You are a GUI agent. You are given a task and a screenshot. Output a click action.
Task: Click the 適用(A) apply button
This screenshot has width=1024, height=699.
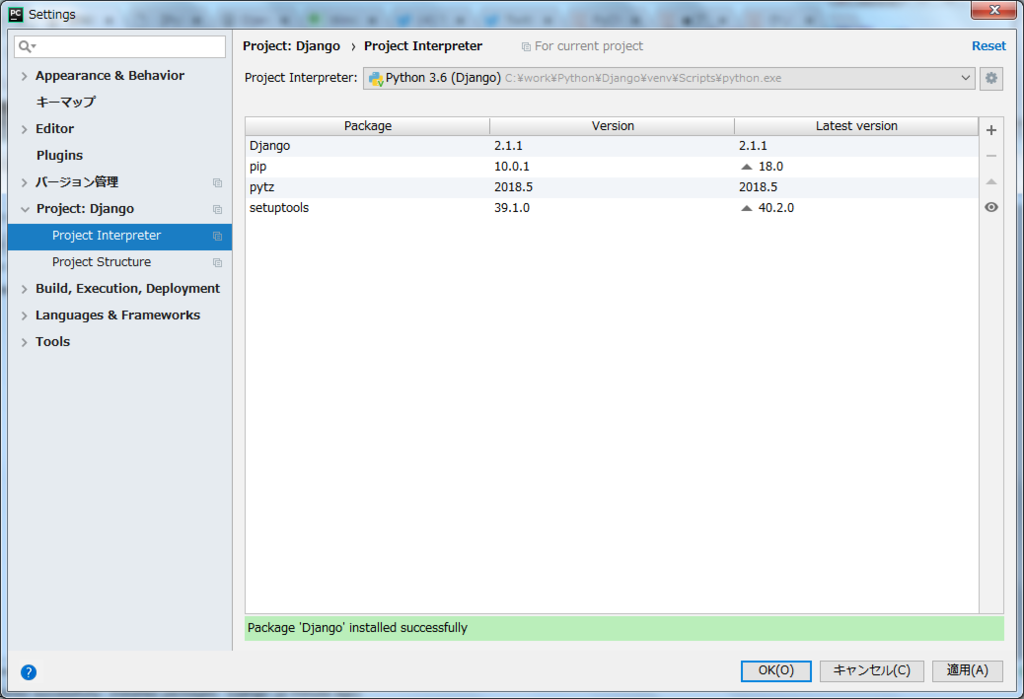pos(967,670)
